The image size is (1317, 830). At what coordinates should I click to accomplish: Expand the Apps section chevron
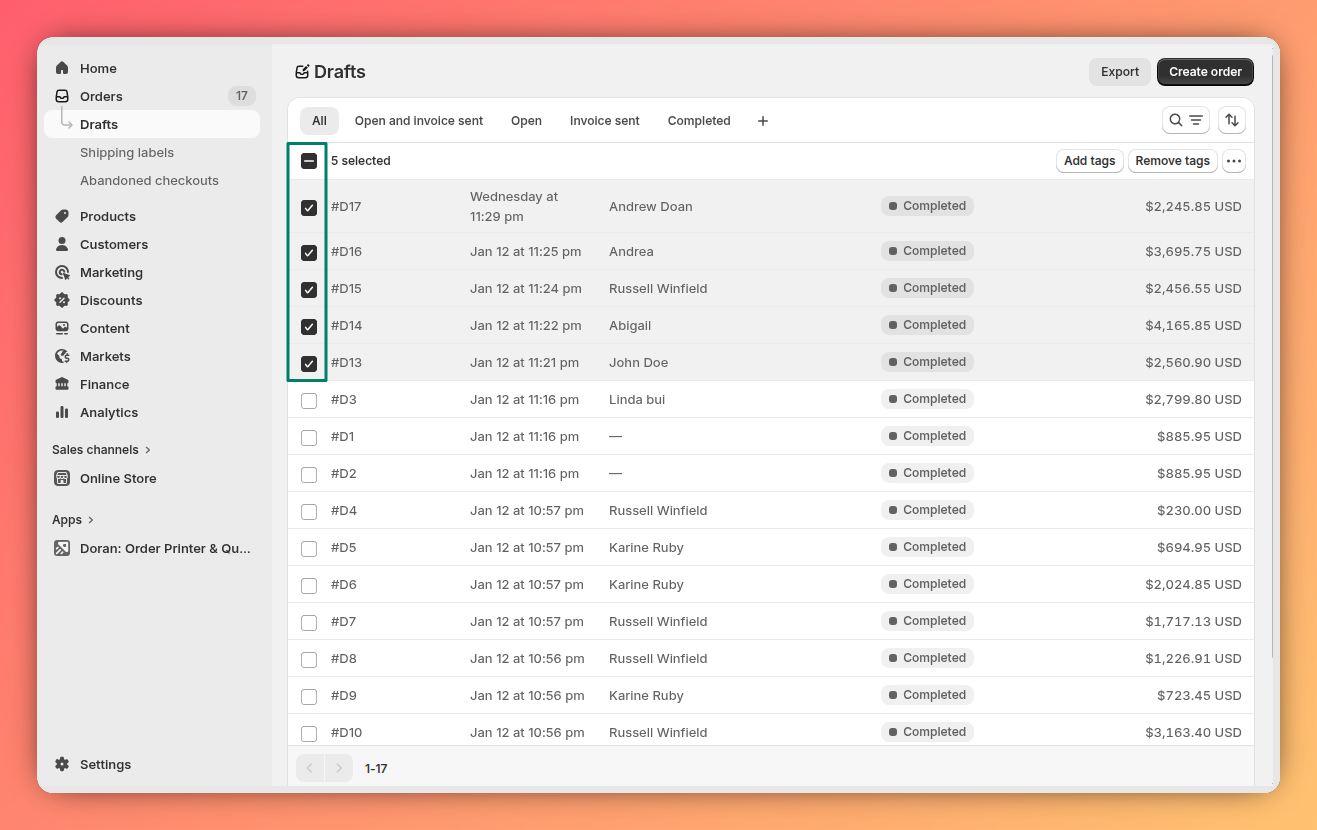91,520
